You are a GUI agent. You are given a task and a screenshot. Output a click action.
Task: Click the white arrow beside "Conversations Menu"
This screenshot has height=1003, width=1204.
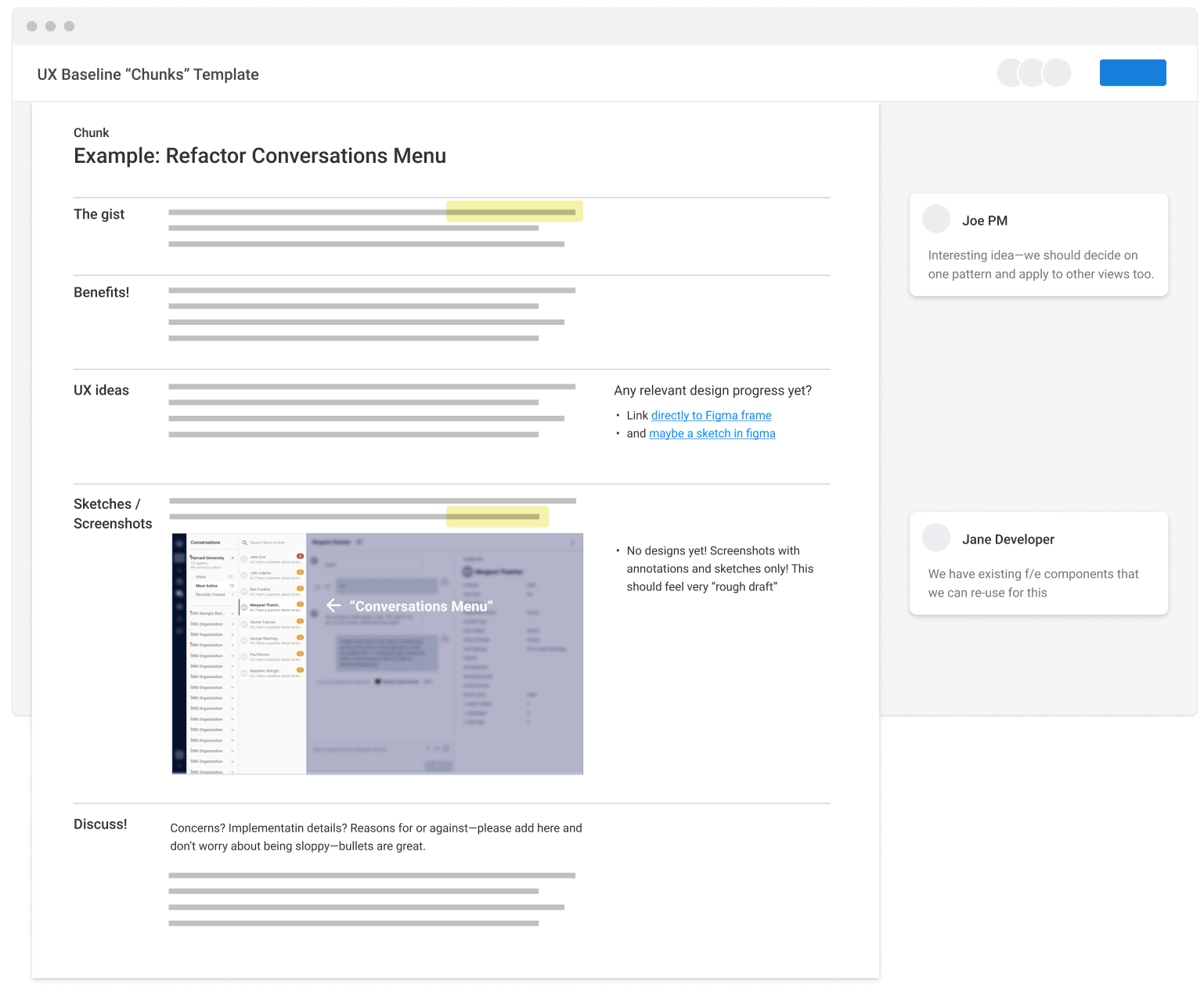pyautogui.click(x=333, y=605)
